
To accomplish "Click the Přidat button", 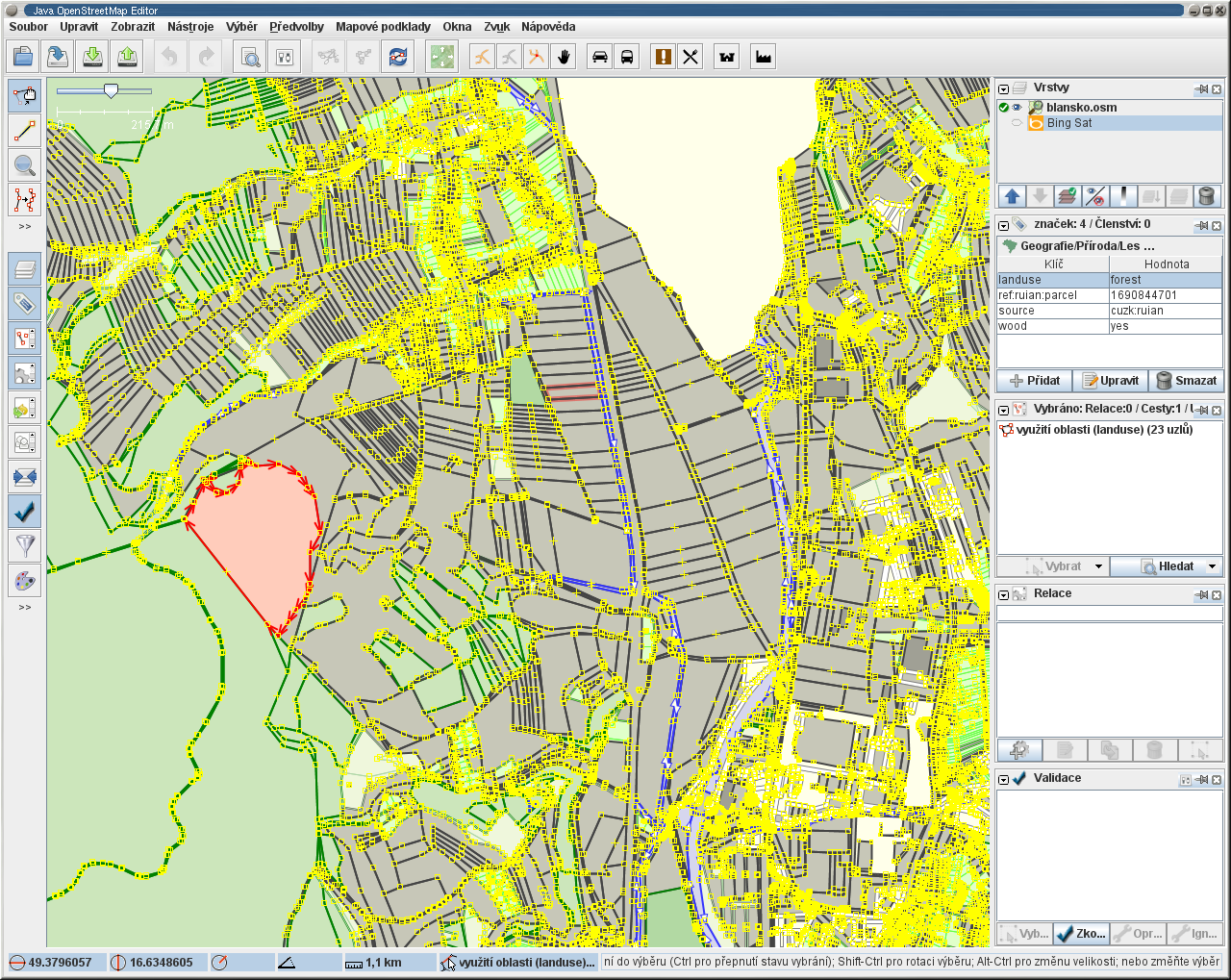I will pyautogui.click(x=1035, y=381).
